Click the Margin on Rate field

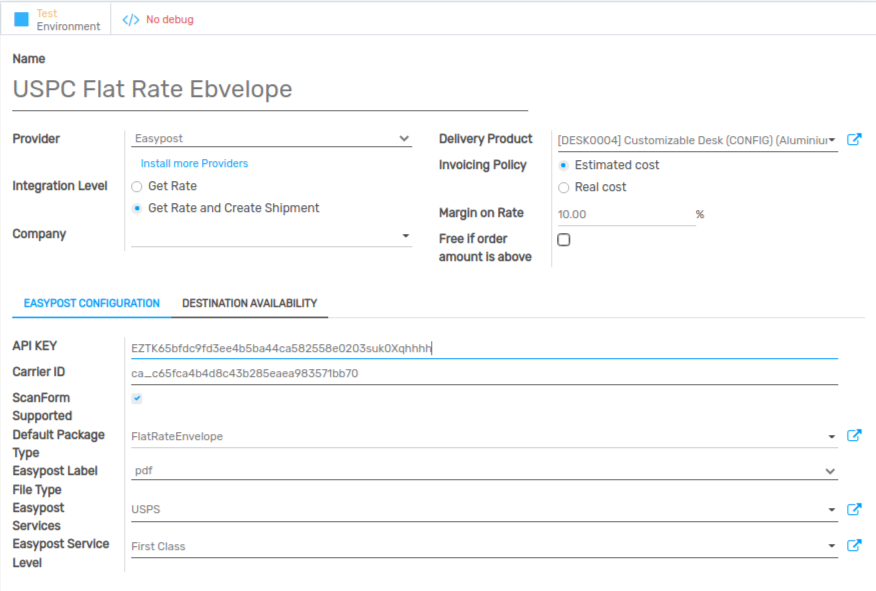tap(624, 214)
